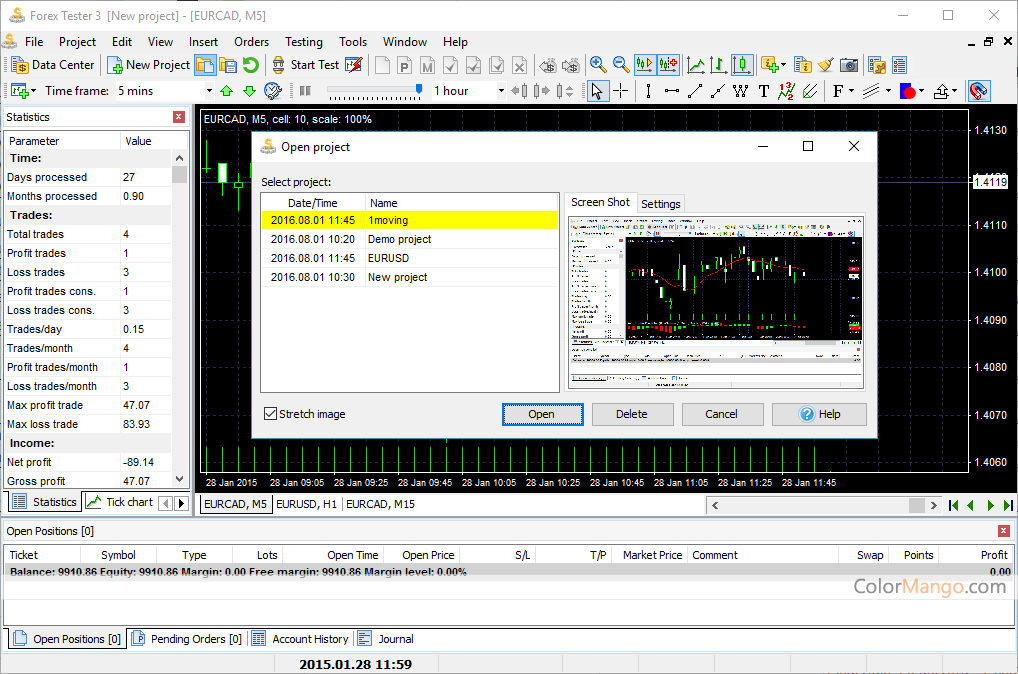This screenshot has width=1018, height=674.
Task: Open the Pending Orders tab
Action: (188, 639)
